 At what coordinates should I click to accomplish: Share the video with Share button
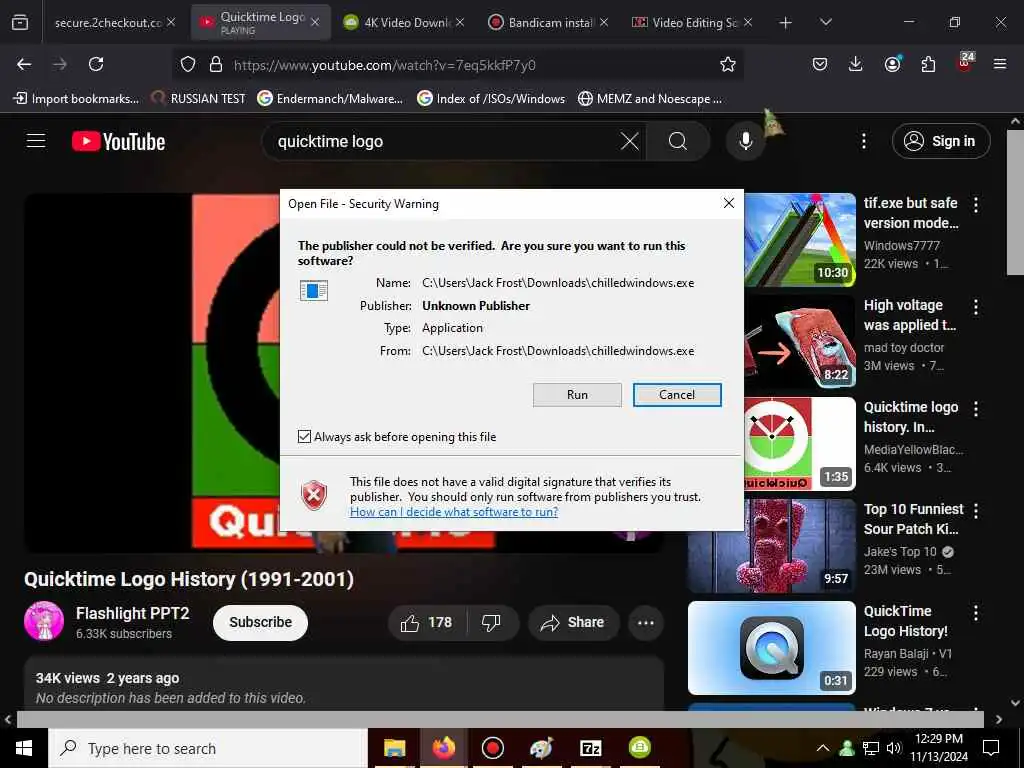pyautogui.click(x=573, y=622)
